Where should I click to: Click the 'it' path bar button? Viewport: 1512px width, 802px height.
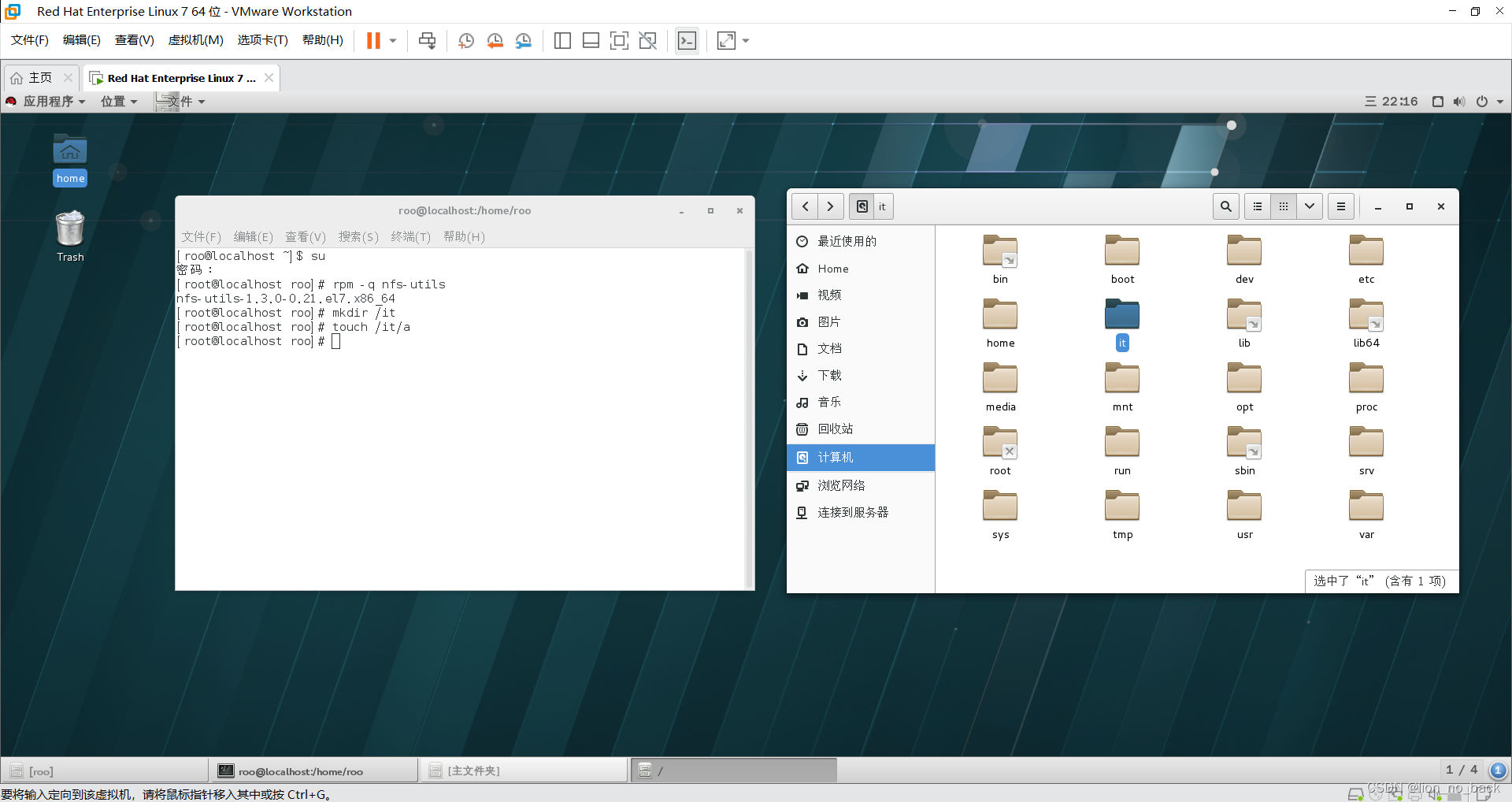coord(882,206)
